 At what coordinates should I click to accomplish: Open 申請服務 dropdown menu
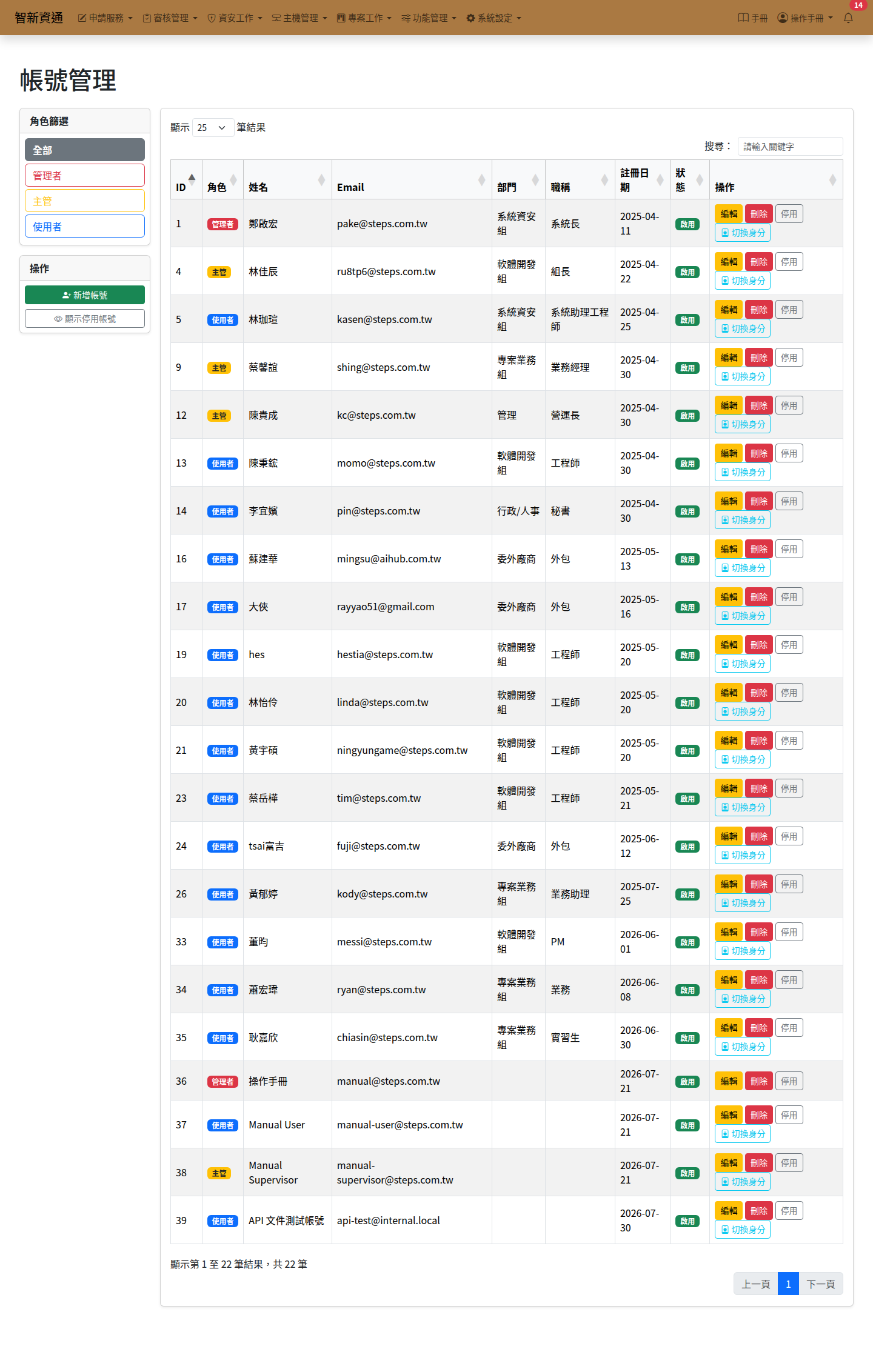[x=105, y=18]
